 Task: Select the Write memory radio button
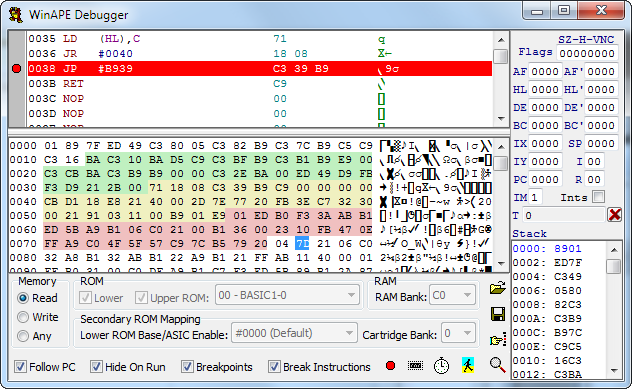pyautogui.click(x=23, y=317)
